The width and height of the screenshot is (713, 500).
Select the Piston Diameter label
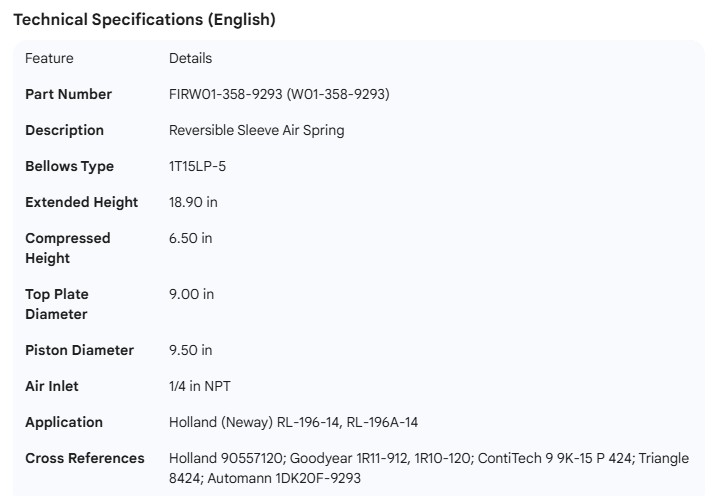79,350
